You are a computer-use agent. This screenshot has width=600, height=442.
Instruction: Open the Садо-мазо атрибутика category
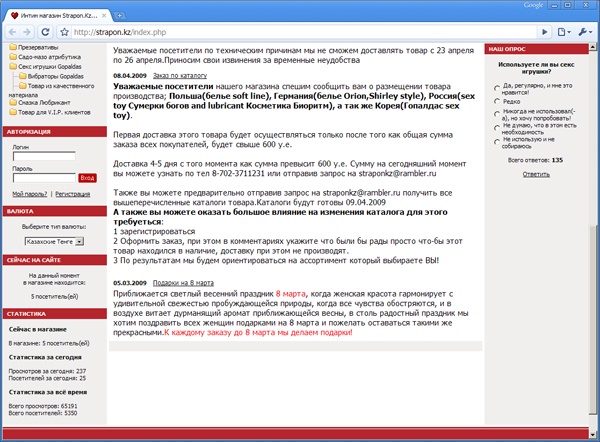45,57
